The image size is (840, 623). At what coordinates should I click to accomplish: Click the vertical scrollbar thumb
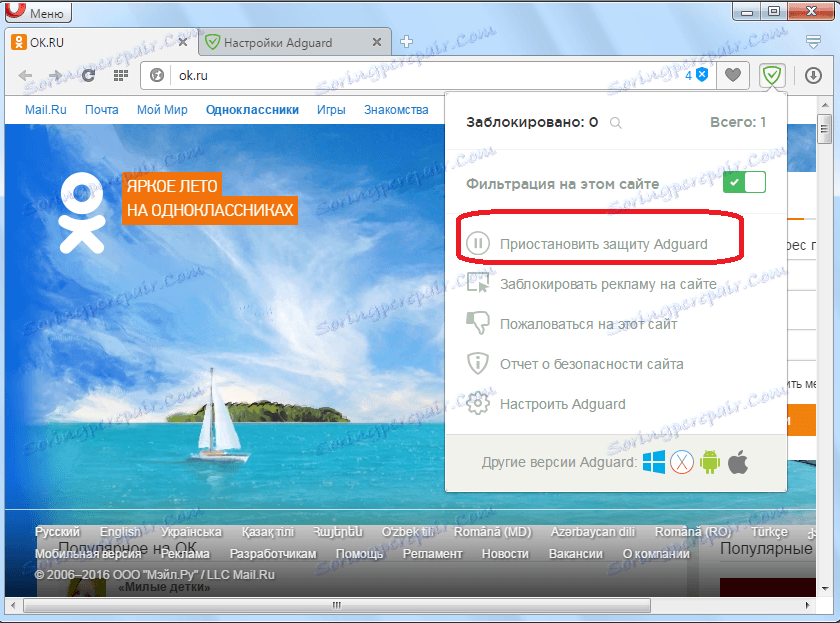[x=825, y=129]
